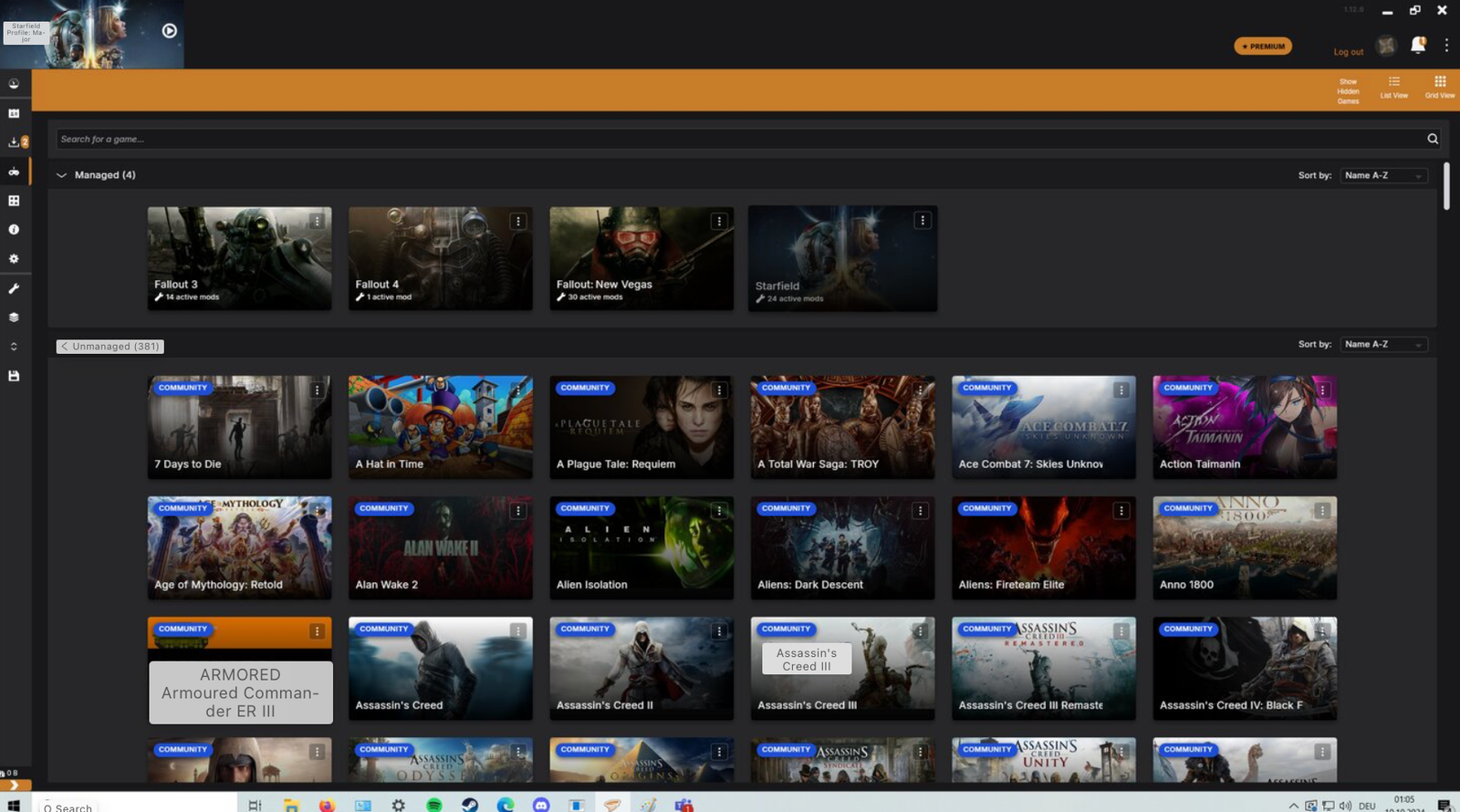Click the search magnifier icon
This screenshot has width=1460, height=812.
[1433, 139]
